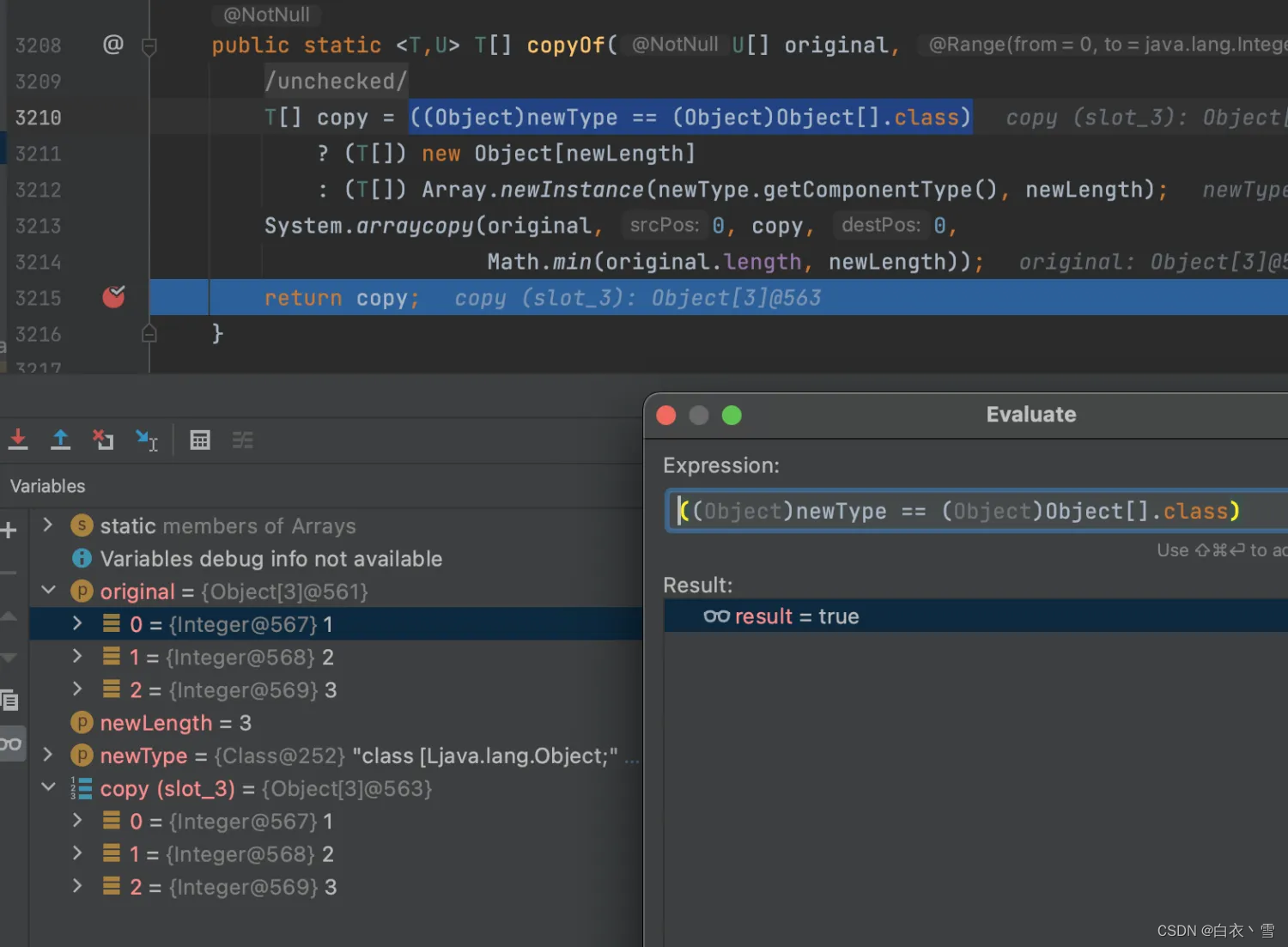
Task: Click the Drop Frame icon in debugger toolbar
Action: 103,440
